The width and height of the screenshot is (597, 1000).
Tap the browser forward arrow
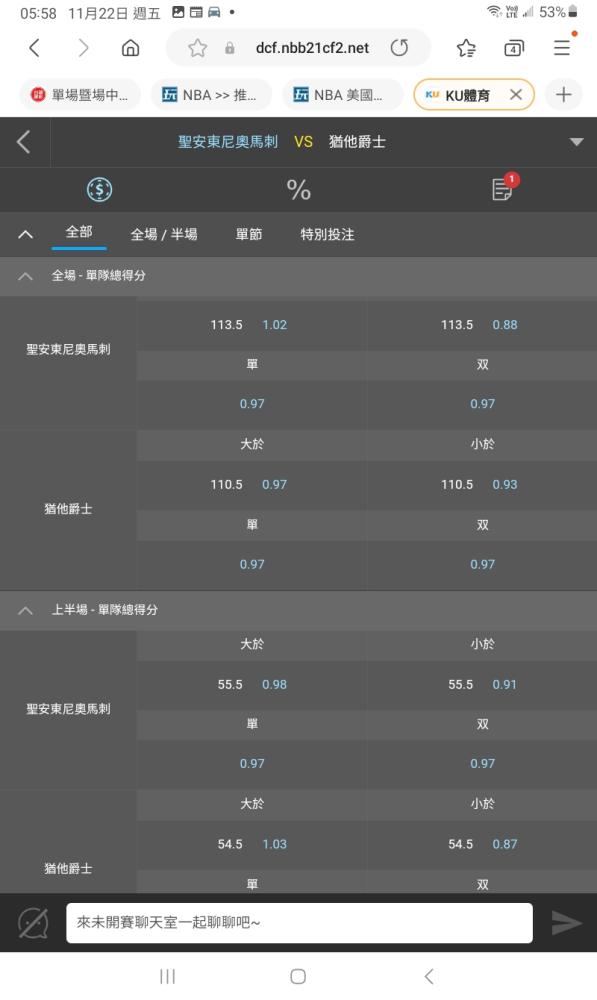pyautogui.click(x=83, y=48)
